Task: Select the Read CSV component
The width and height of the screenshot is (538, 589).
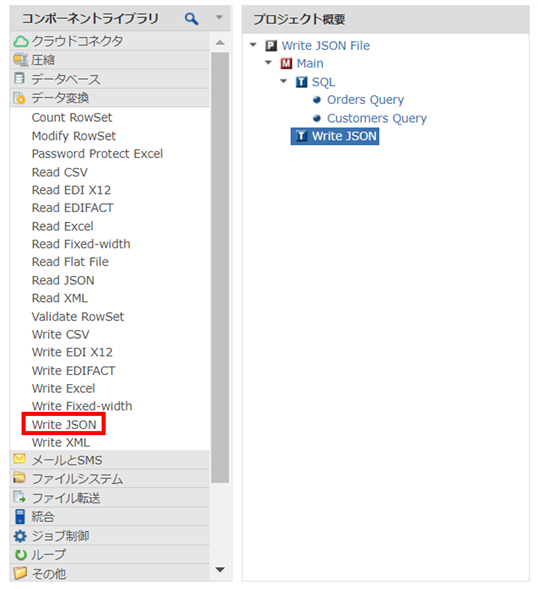Action: (x=59, y=172)
